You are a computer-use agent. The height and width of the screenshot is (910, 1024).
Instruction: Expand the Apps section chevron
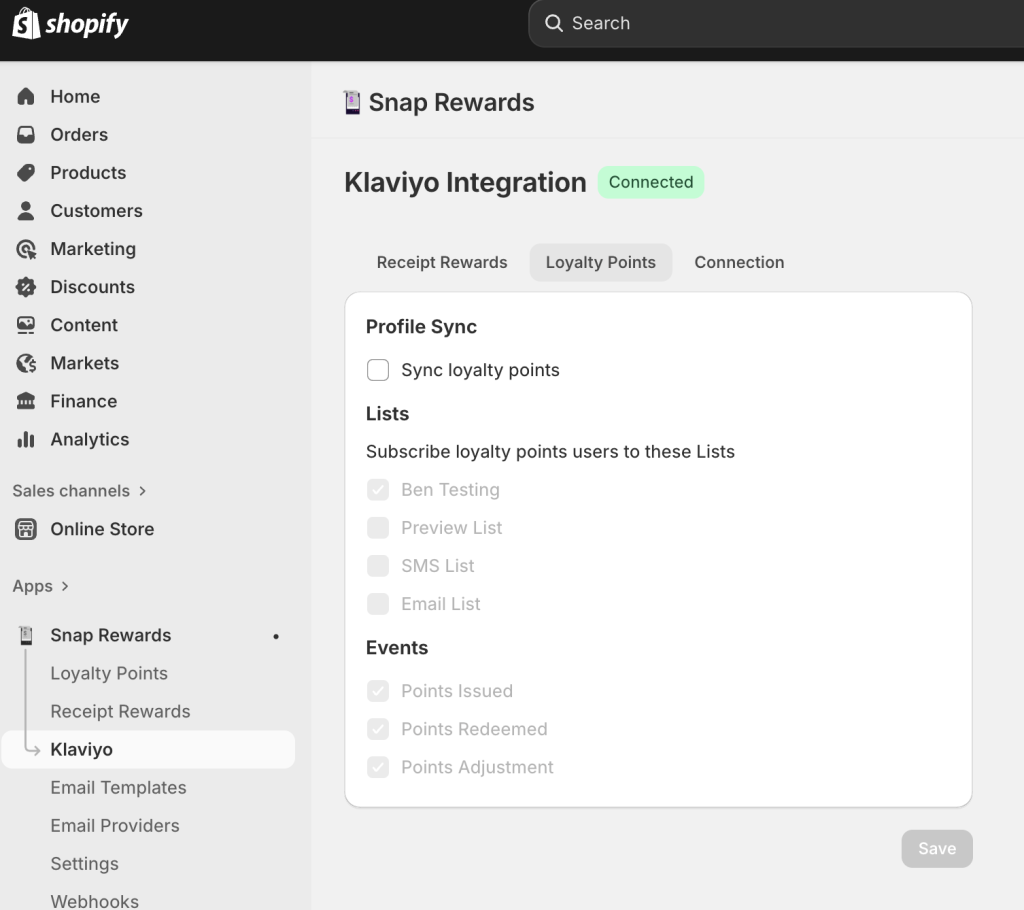(x=65, y=587)
